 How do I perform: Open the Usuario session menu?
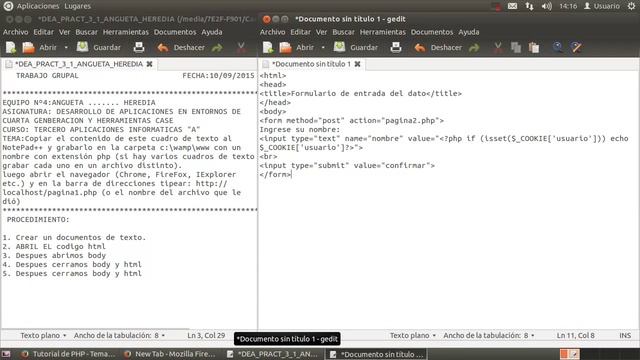pos(602,6)
